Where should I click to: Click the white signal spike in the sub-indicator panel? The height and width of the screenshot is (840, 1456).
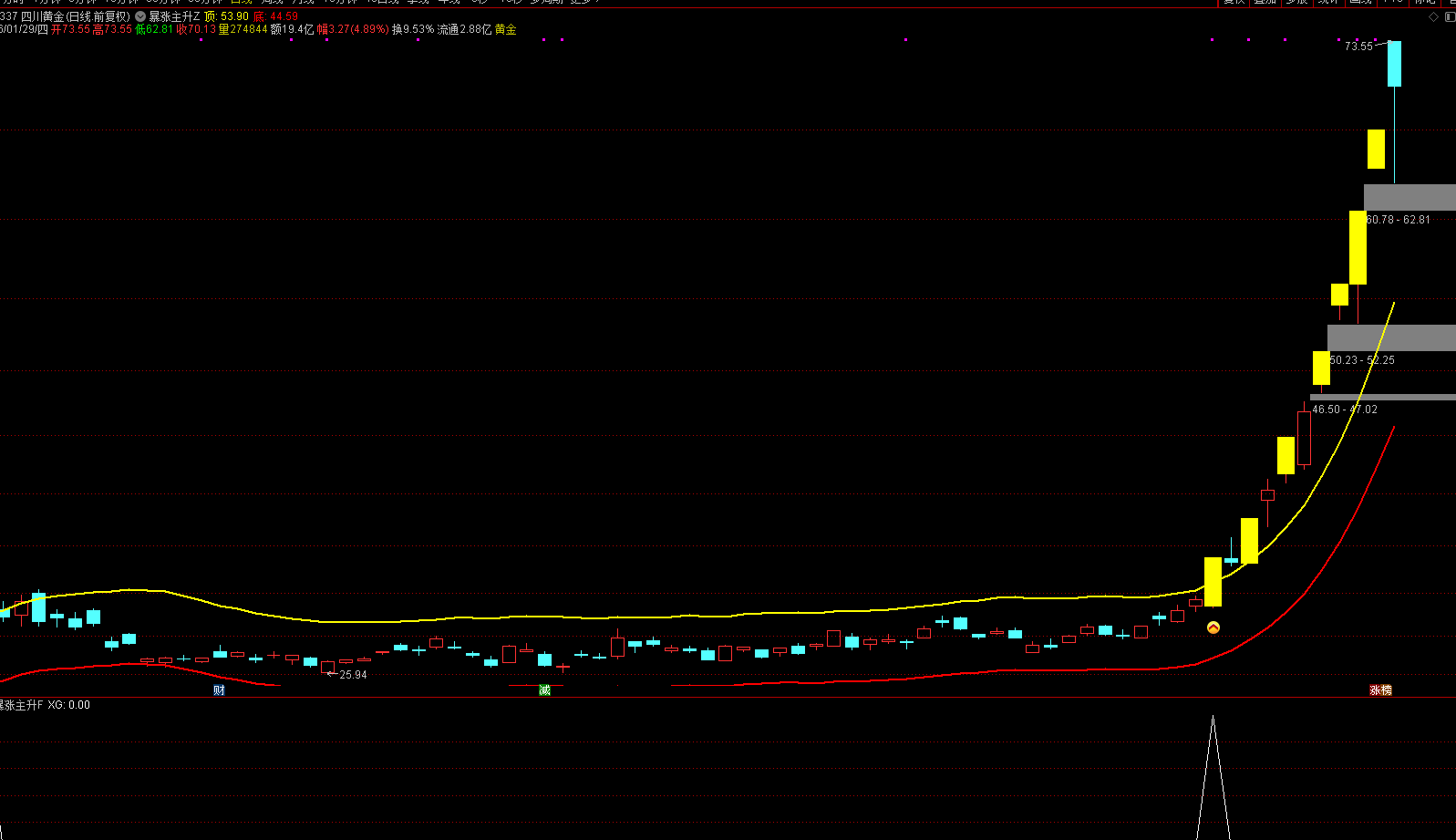(x=1213, y=777)
